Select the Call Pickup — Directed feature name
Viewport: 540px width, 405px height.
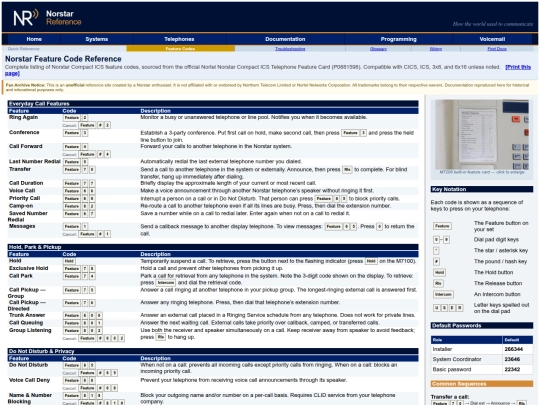coord(27,305)
